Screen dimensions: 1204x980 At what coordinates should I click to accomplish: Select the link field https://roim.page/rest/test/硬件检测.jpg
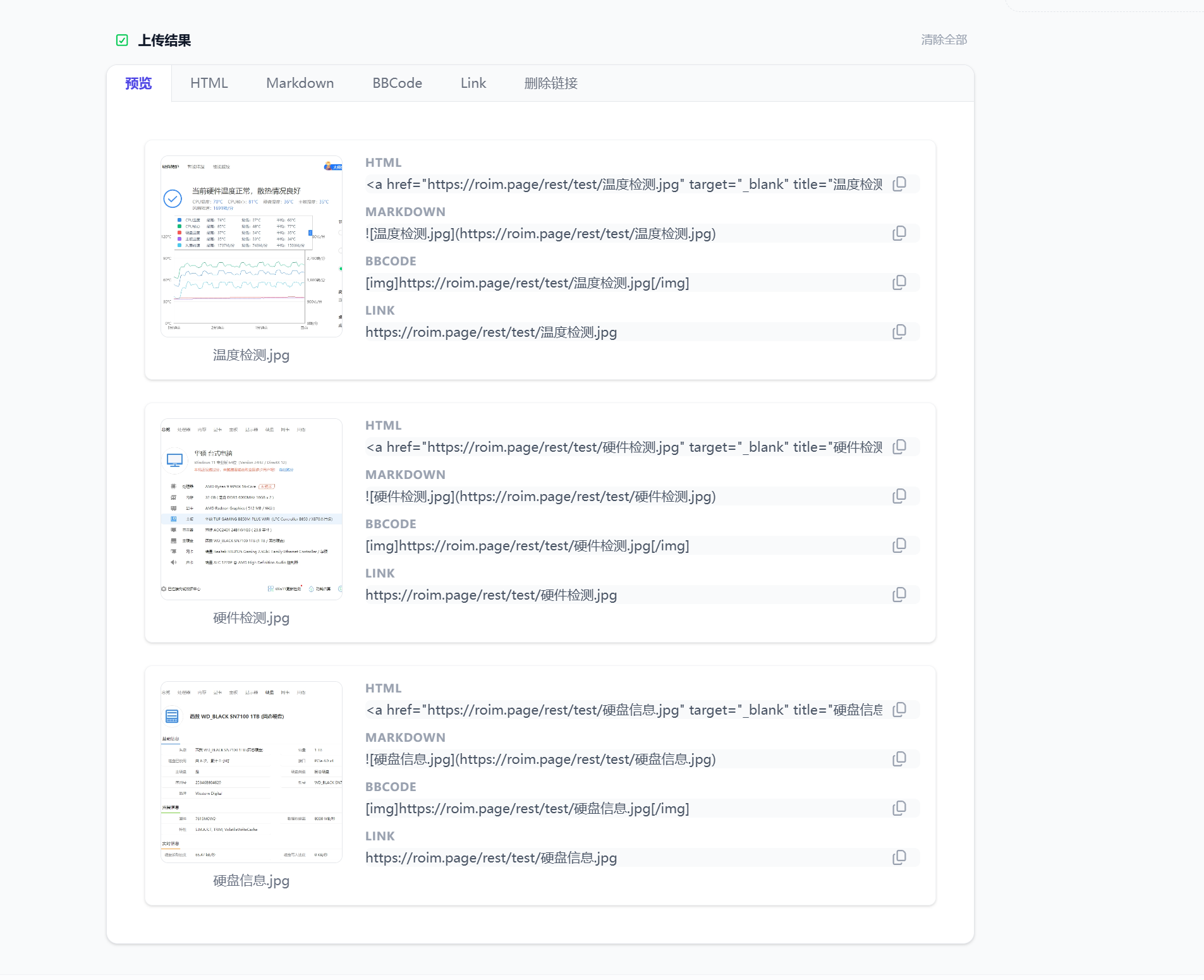click(624, 595)
